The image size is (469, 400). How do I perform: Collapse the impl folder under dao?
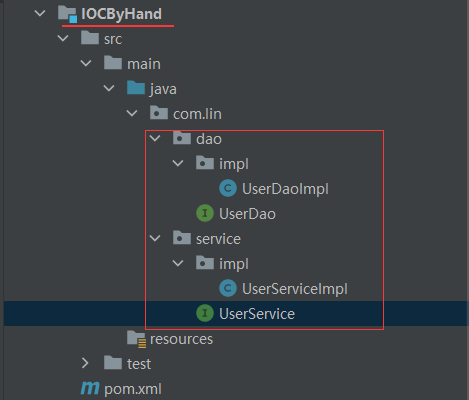coord(178,163)
